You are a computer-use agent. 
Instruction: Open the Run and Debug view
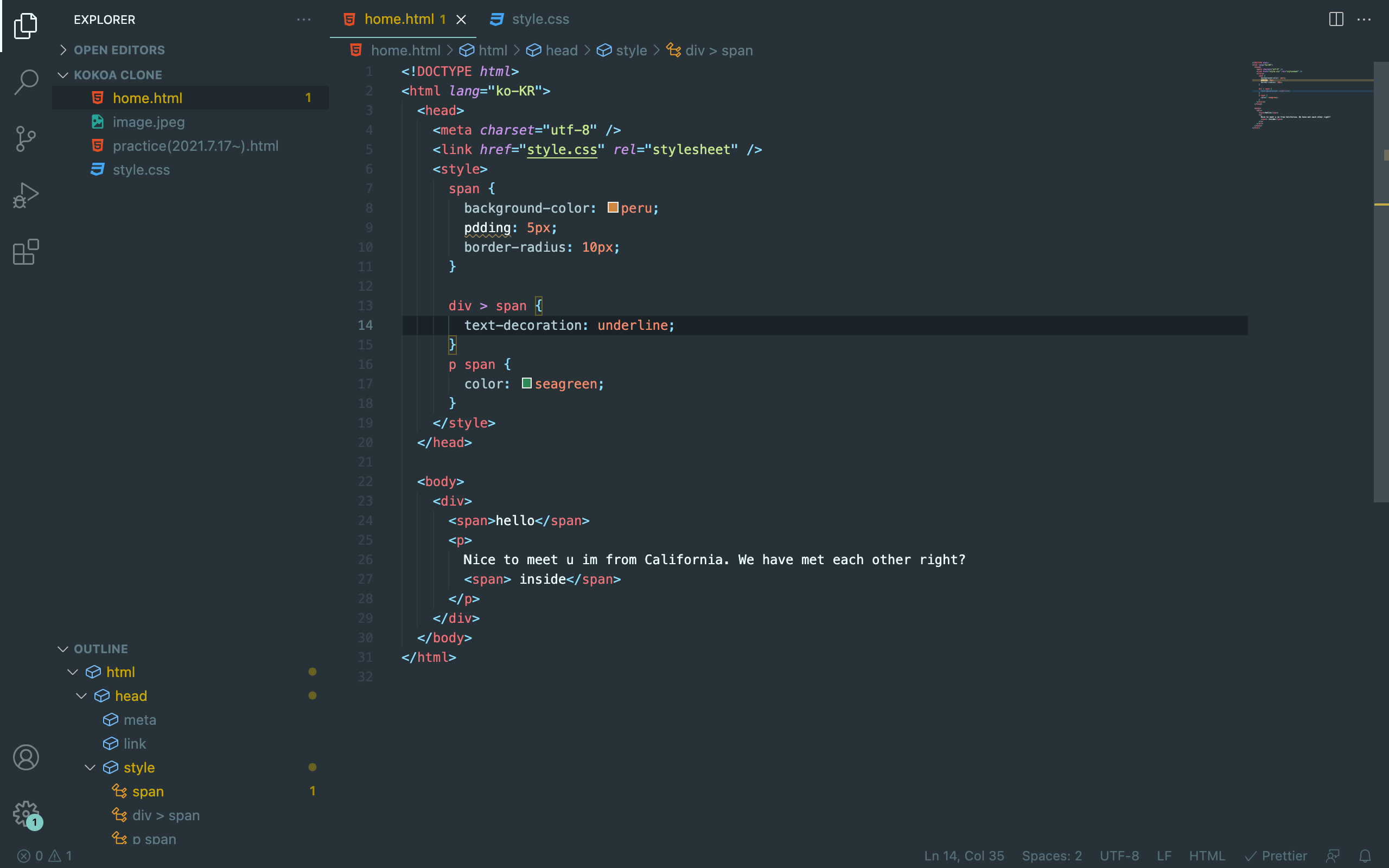pos(26,195)
